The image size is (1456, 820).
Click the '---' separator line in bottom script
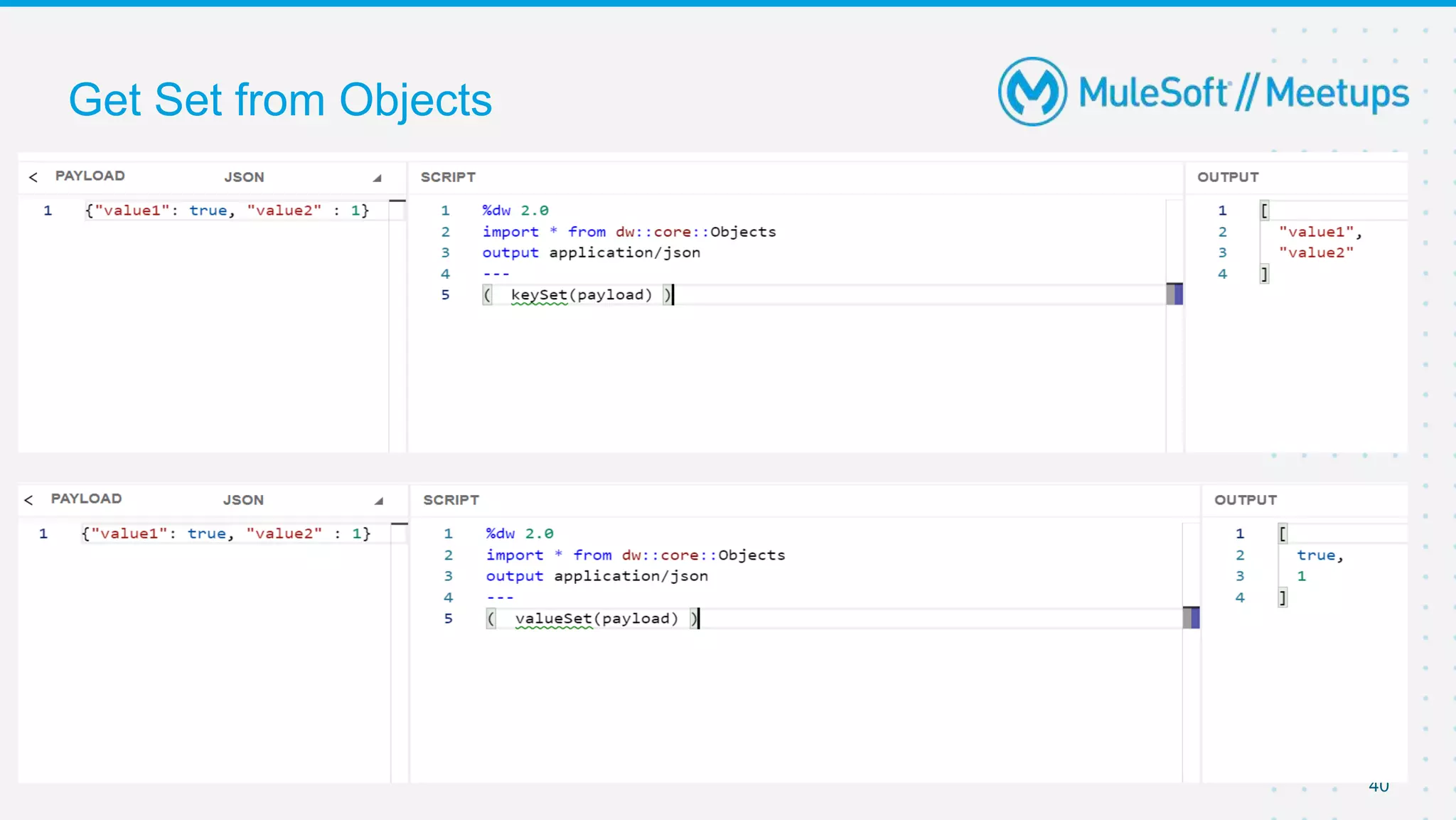[x=500, y=597]
